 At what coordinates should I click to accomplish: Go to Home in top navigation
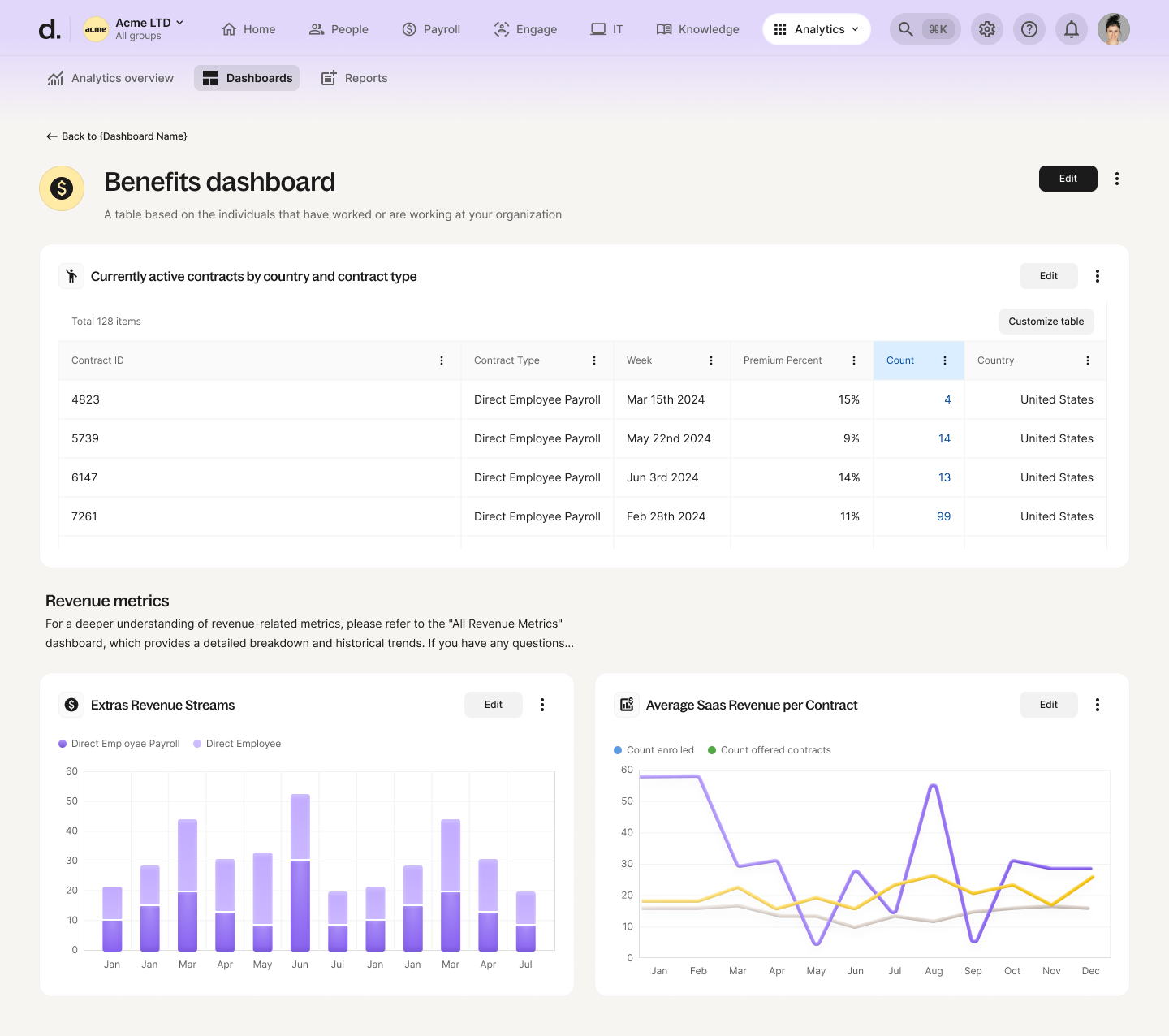coord(248,29)
